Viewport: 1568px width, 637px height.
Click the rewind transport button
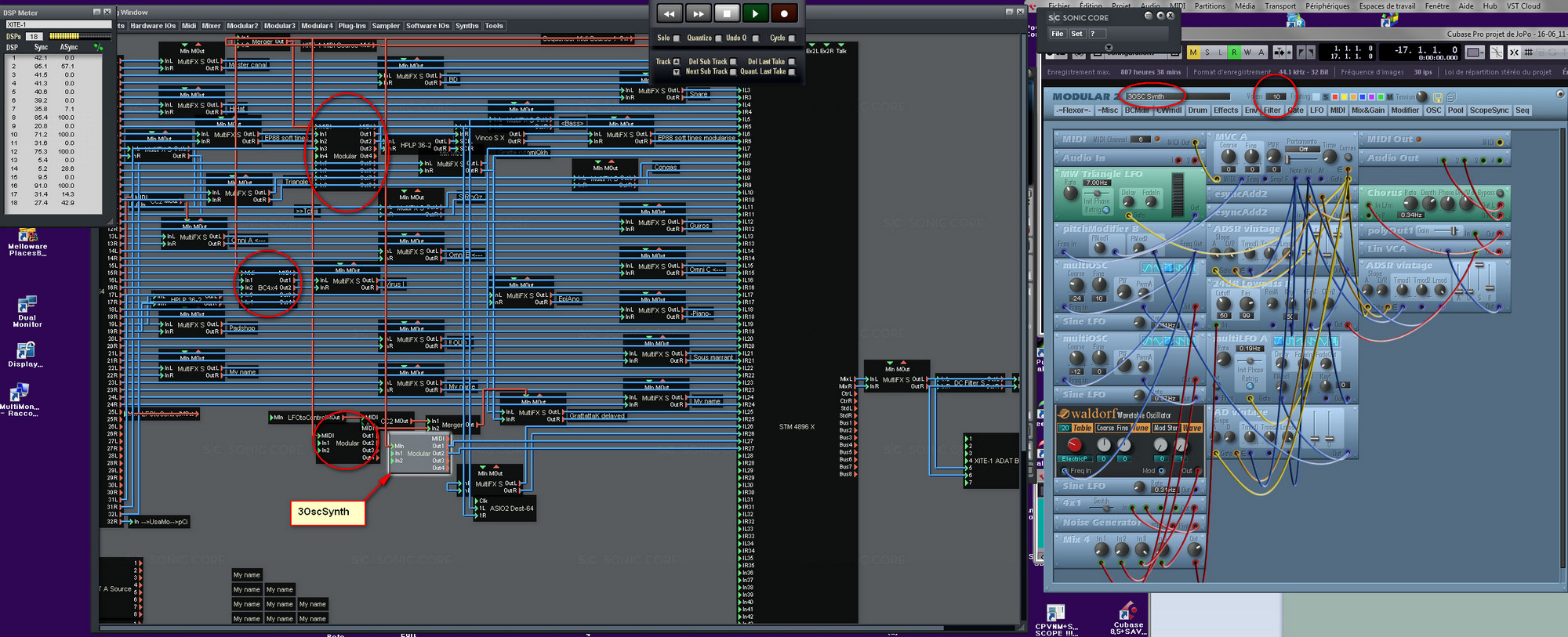pos(669,13)
